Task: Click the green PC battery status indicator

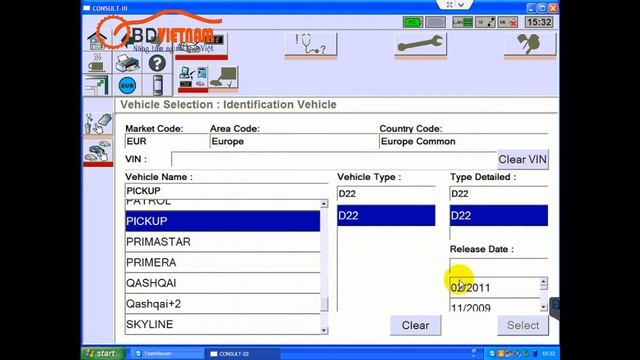Action: (413, 22)
